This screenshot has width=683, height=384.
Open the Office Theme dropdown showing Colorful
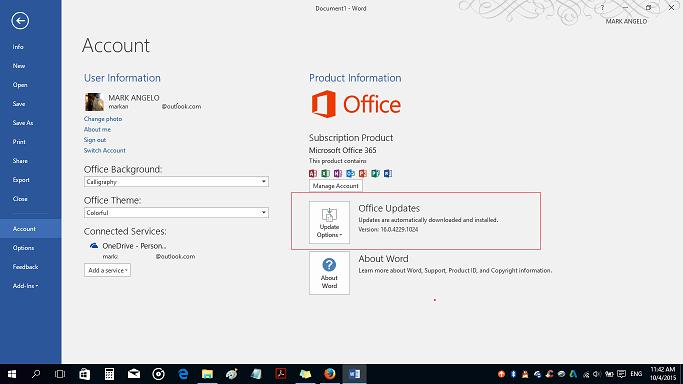176,212
